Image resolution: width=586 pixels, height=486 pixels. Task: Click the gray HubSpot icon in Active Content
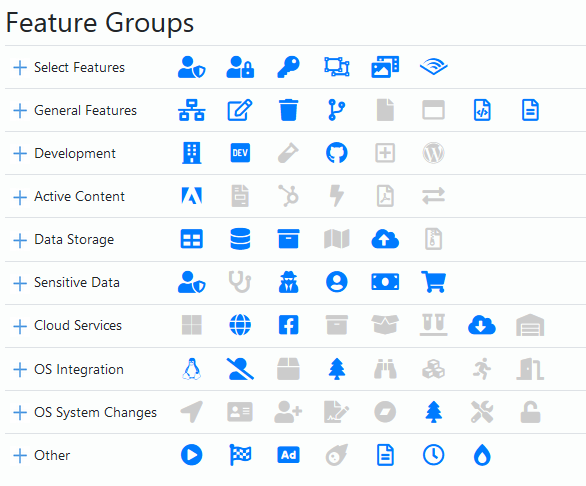[x=289, y=196]
